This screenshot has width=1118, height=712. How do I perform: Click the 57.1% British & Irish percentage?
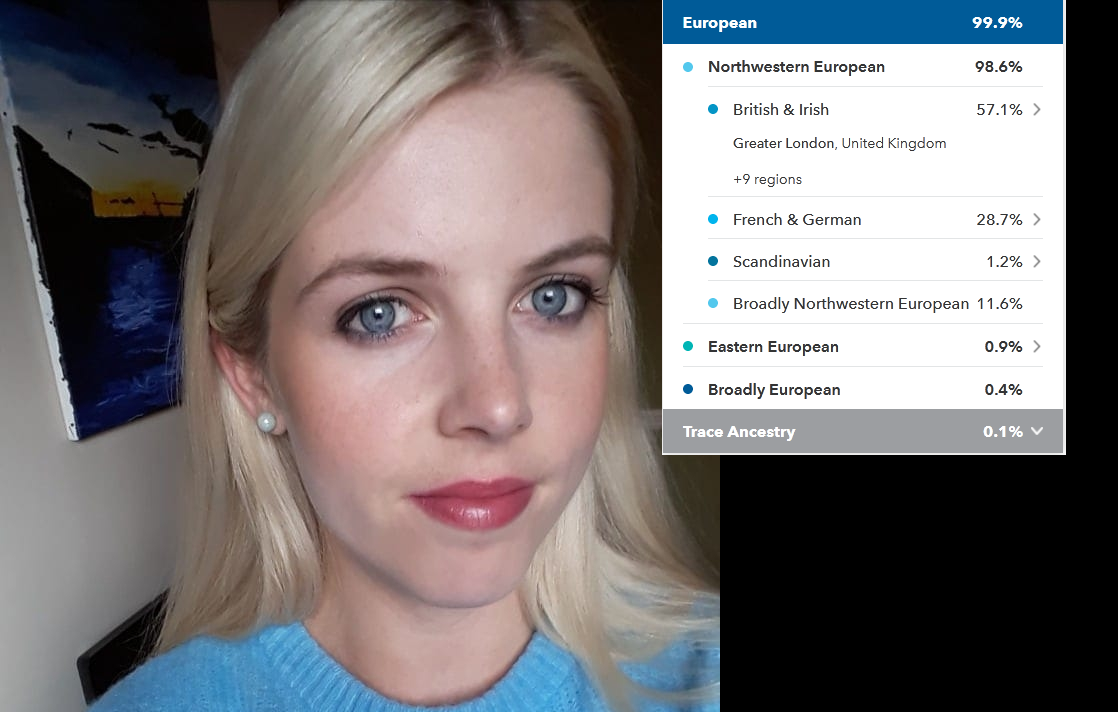coord(999,110)
